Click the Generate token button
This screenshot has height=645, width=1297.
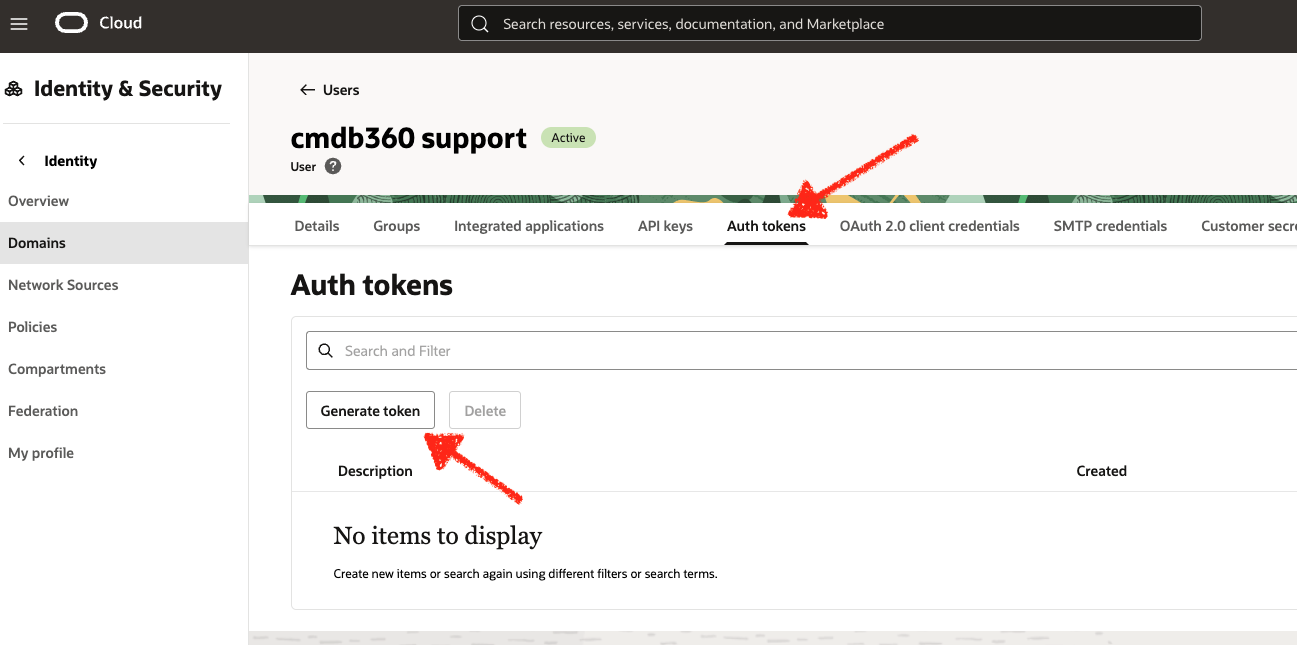coord(370,411)
